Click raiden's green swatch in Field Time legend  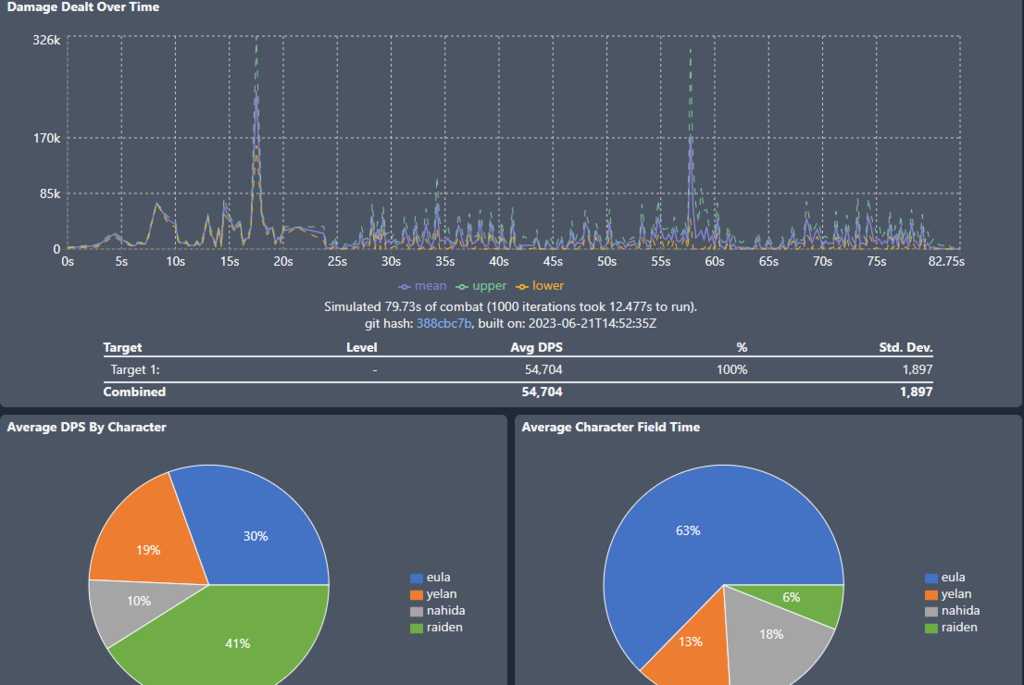(932, 627)
